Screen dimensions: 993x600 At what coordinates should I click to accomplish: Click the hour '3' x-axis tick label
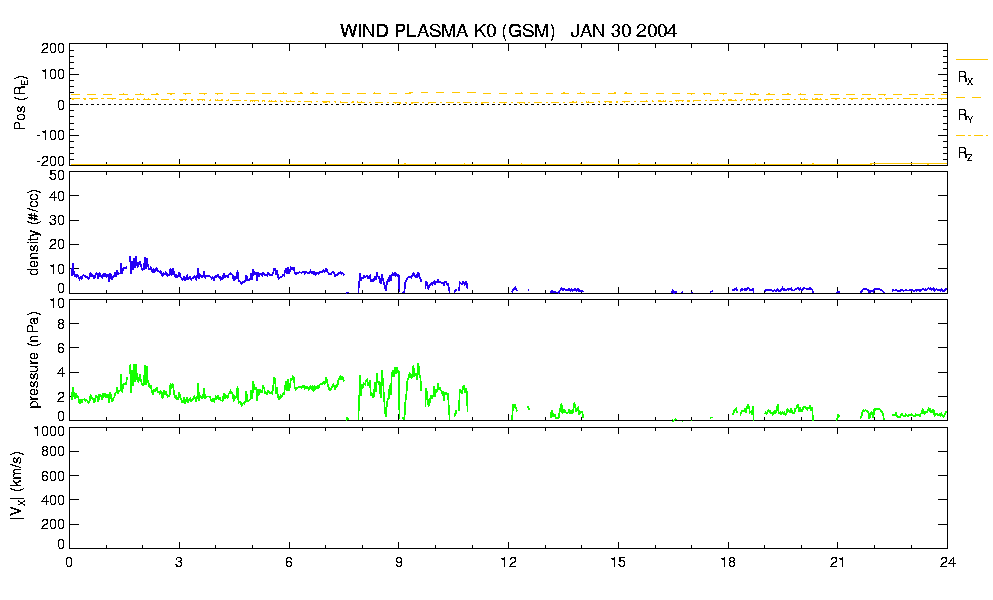click(x=179, y=562)
